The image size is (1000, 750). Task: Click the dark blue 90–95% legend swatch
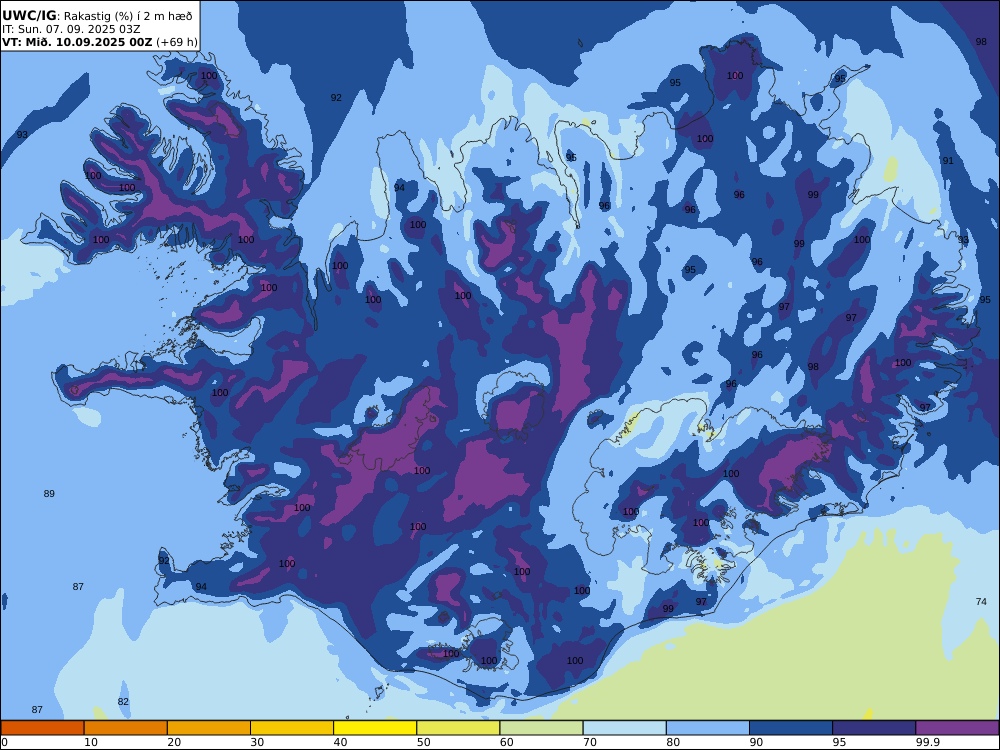791,728
